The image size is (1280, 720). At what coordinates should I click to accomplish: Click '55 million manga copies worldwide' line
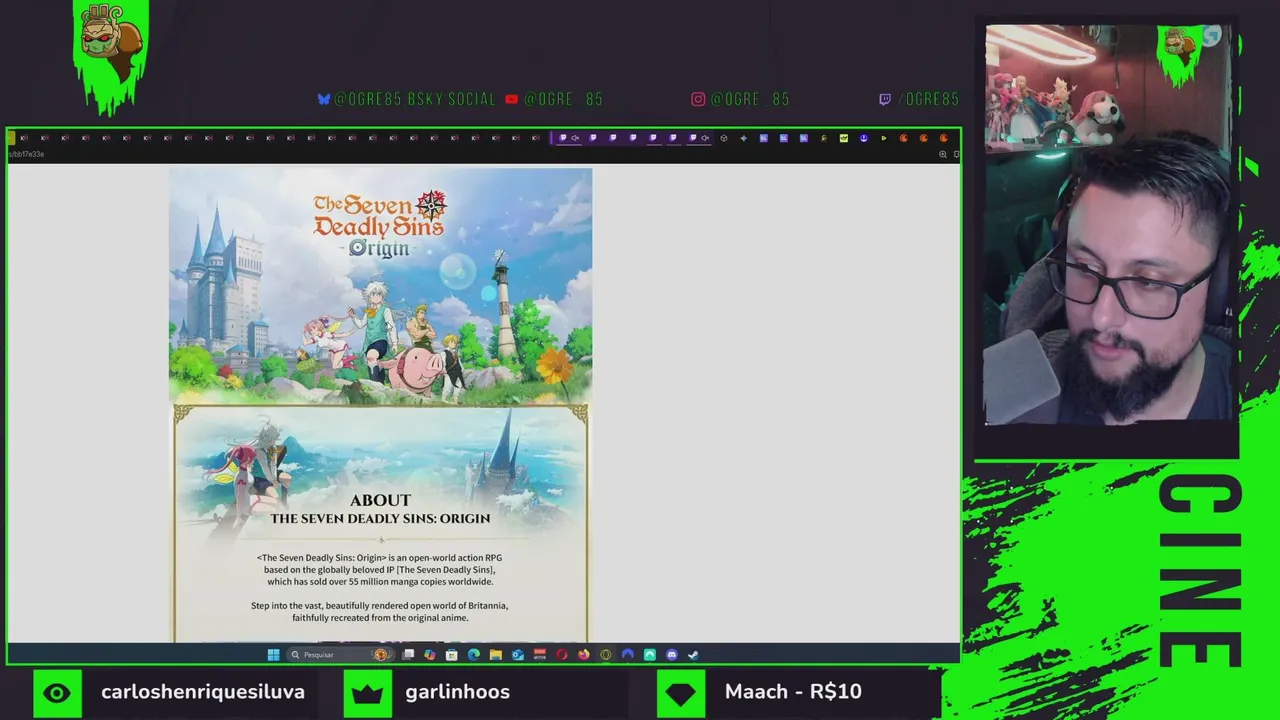(380, 582)
